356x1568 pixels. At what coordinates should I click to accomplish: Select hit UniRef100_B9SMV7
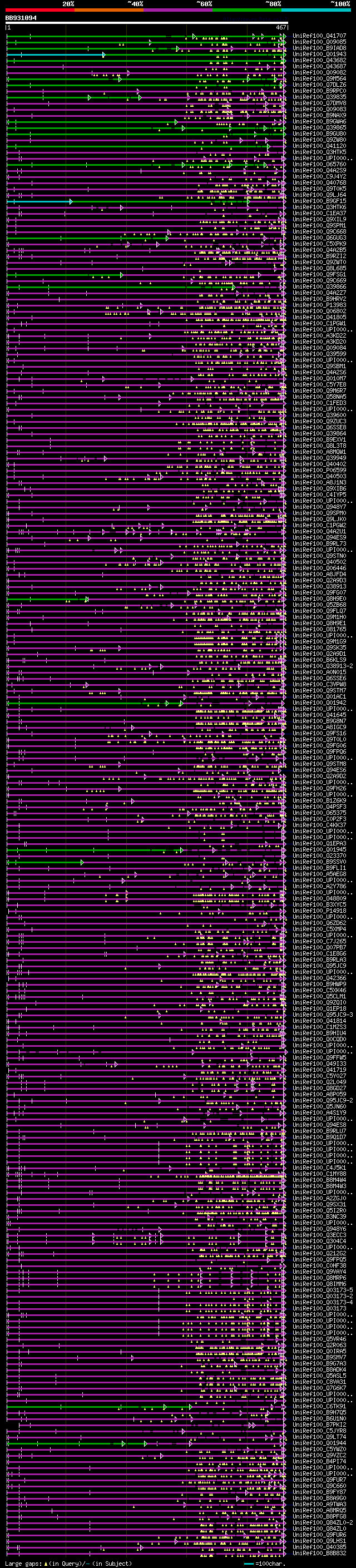319,1357
